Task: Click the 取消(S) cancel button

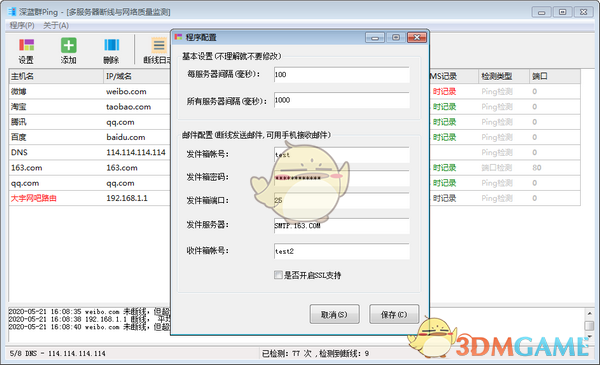Action: 334,314
